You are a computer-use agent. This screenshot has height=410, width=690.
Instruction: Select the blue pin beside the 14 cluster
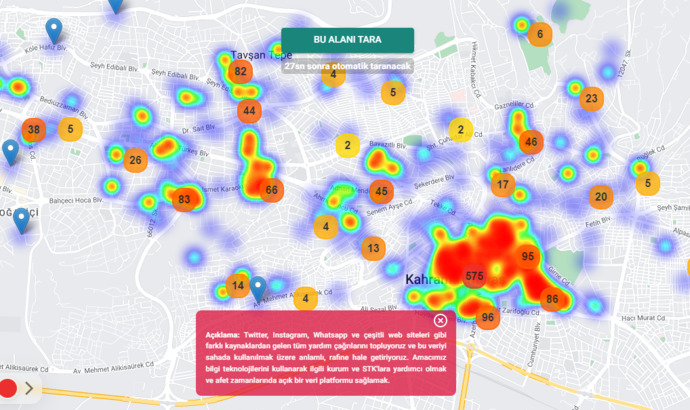point(258,289)
